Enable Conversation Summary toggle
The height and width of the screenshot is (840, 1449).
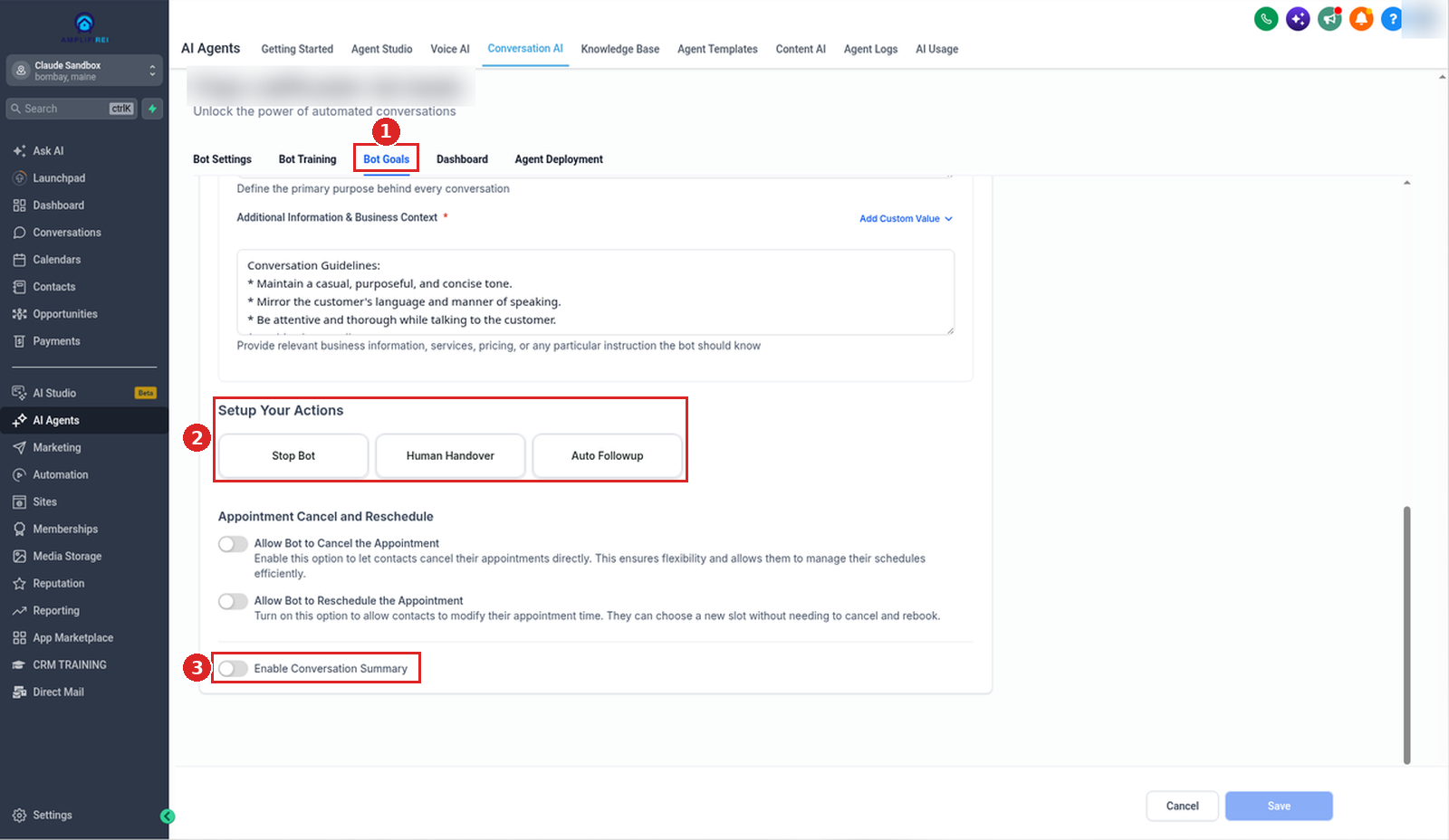[233, 668]
